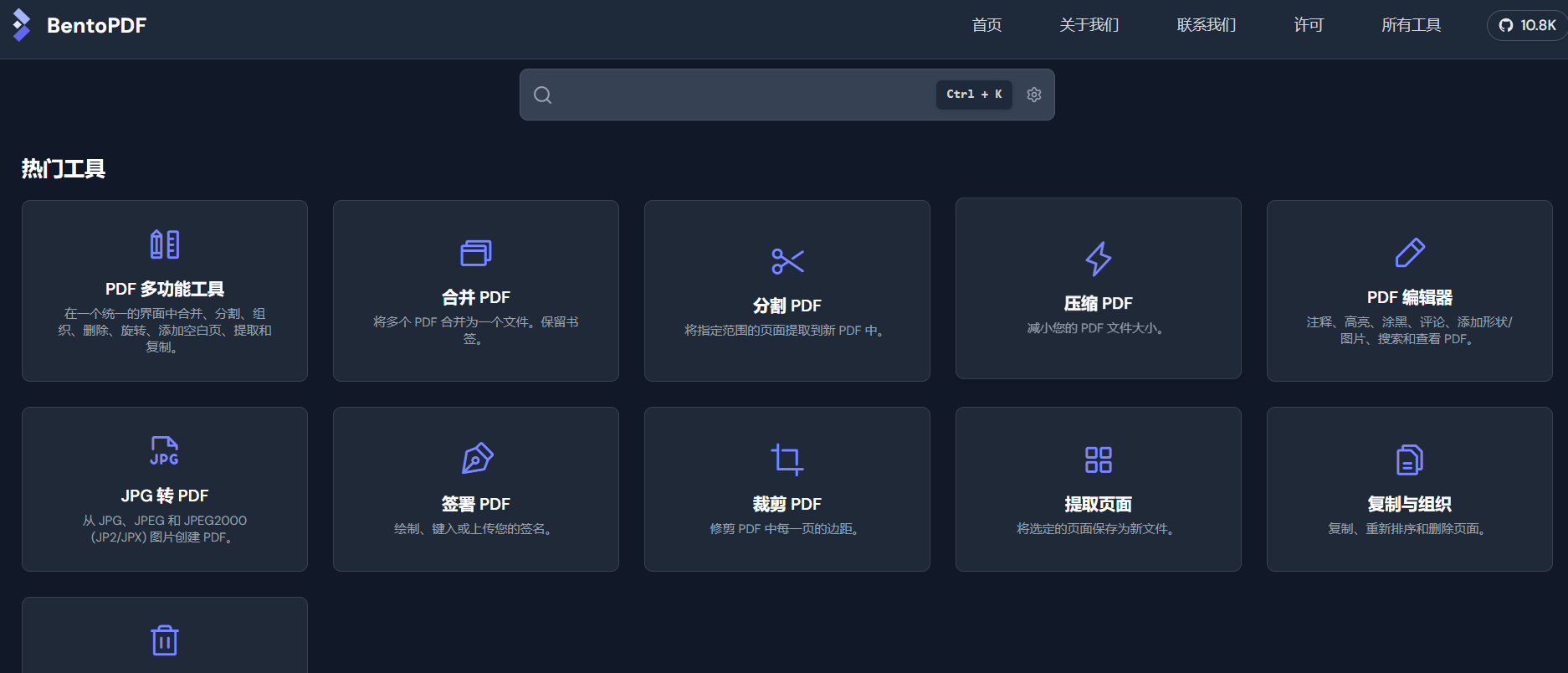Click the magnifier icon in search bar
The height and width of the screenshot is (673, 1568).
pos(543,95)
